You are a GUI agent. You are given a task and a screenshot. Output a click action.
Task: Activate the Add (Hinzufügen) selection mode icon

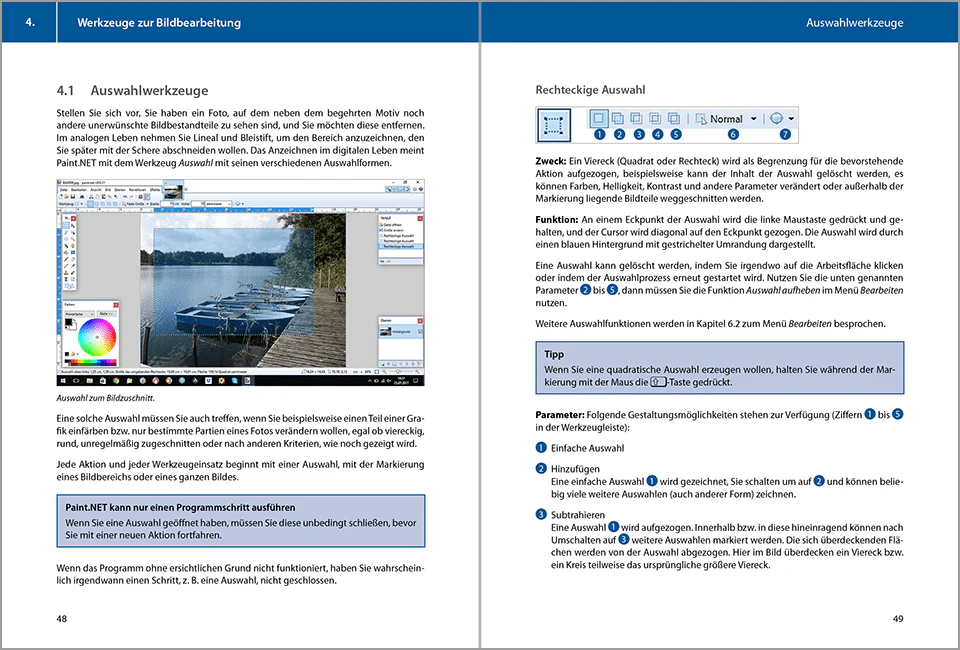[x=618, y=118]
